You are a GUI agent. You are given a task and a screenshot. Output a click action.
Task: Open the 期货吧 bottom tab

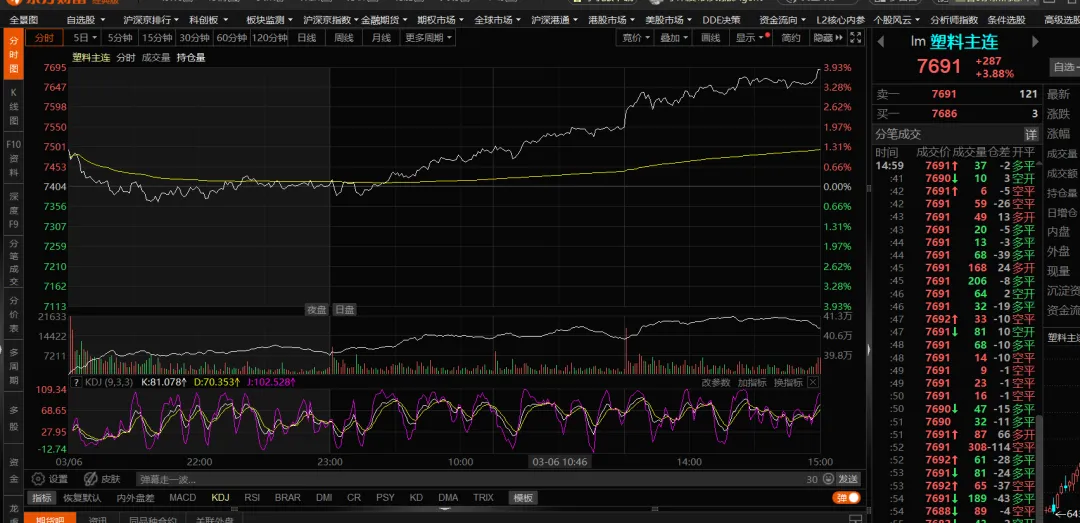[50, 519]
